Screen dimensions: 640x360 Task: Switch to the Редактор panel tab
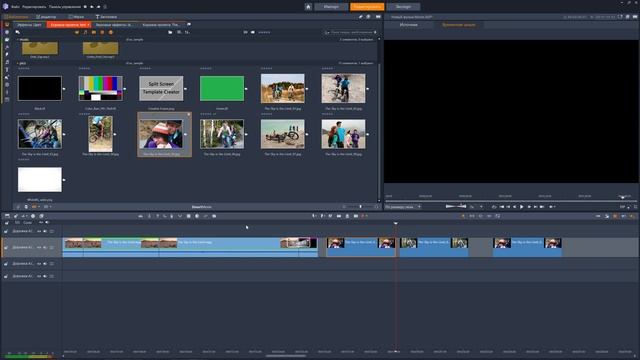pos(46,17)
